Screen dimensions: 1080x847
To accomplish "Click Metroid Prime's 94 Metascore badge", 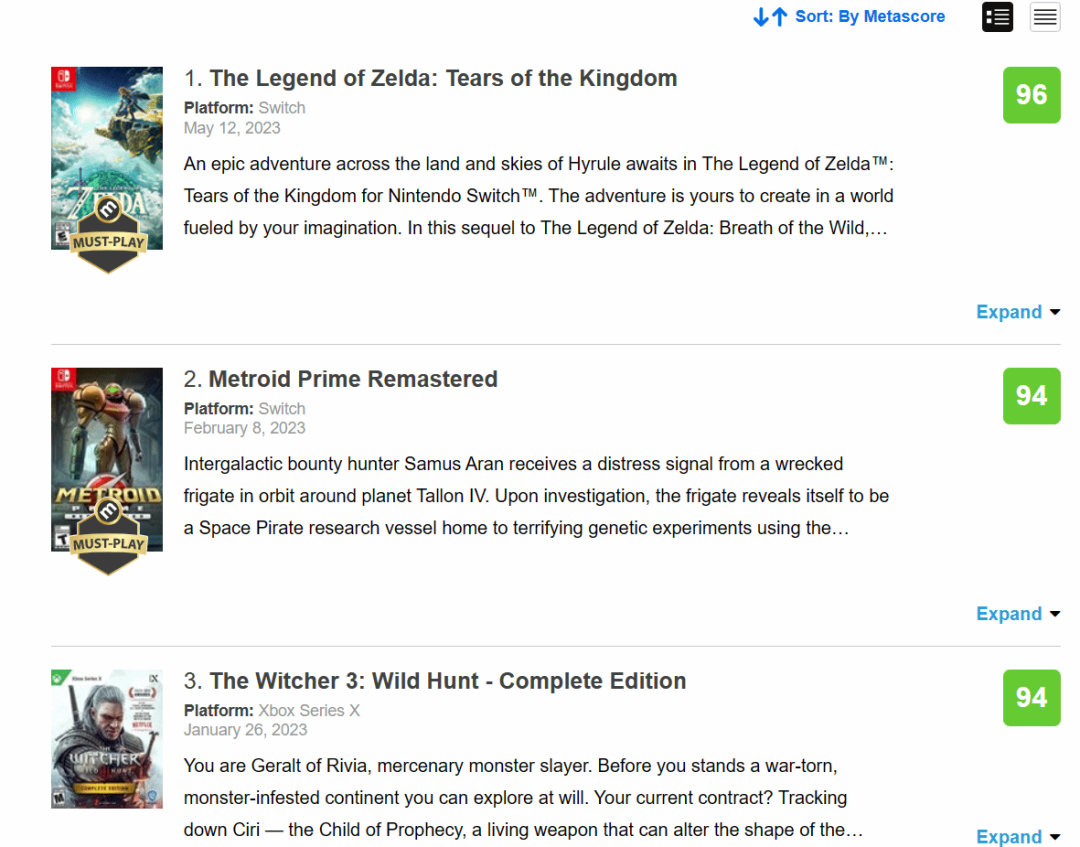I will (1031, 396).
